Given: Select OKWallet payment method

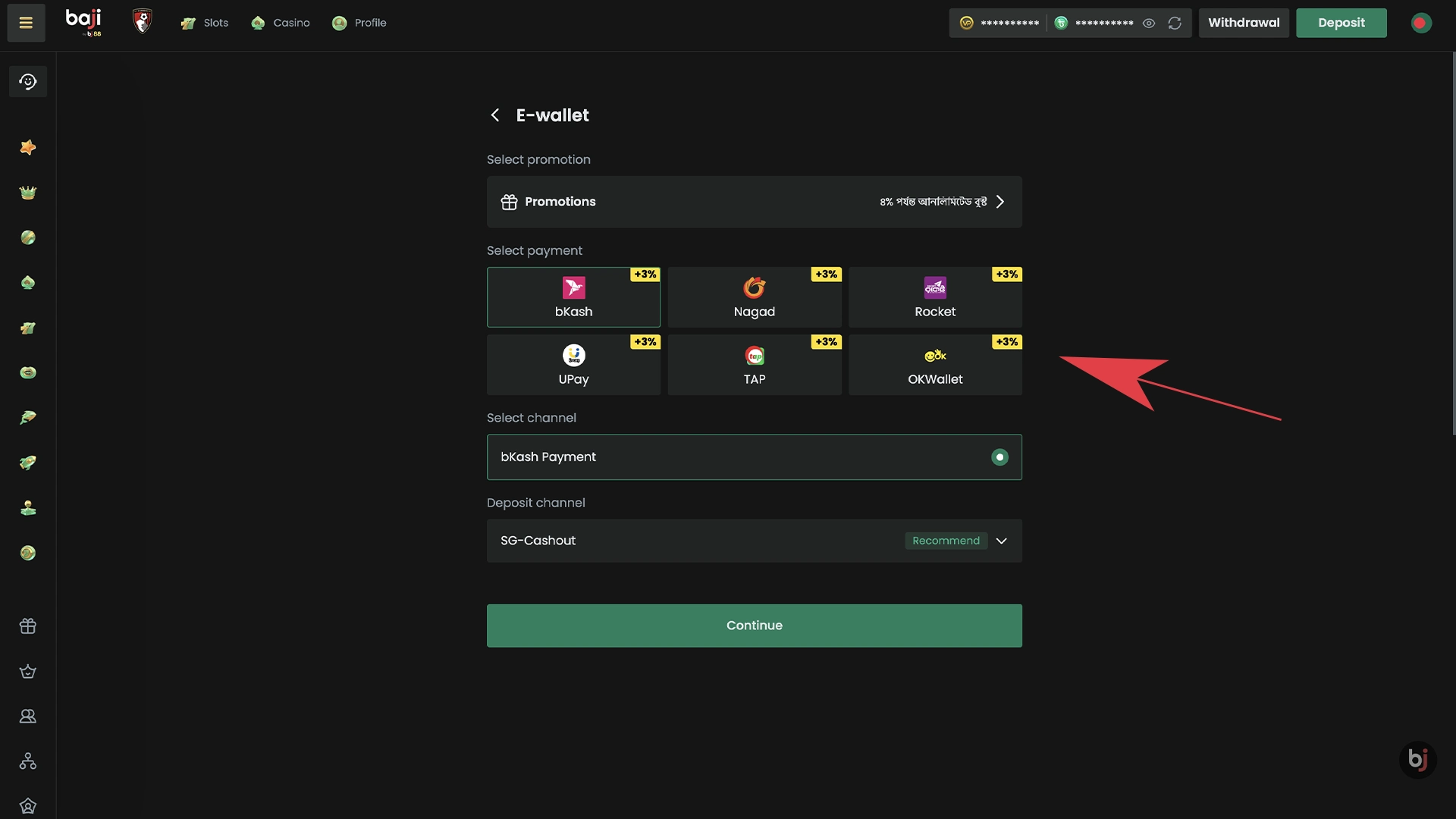Looking at the screenshot, I should 935,365.
